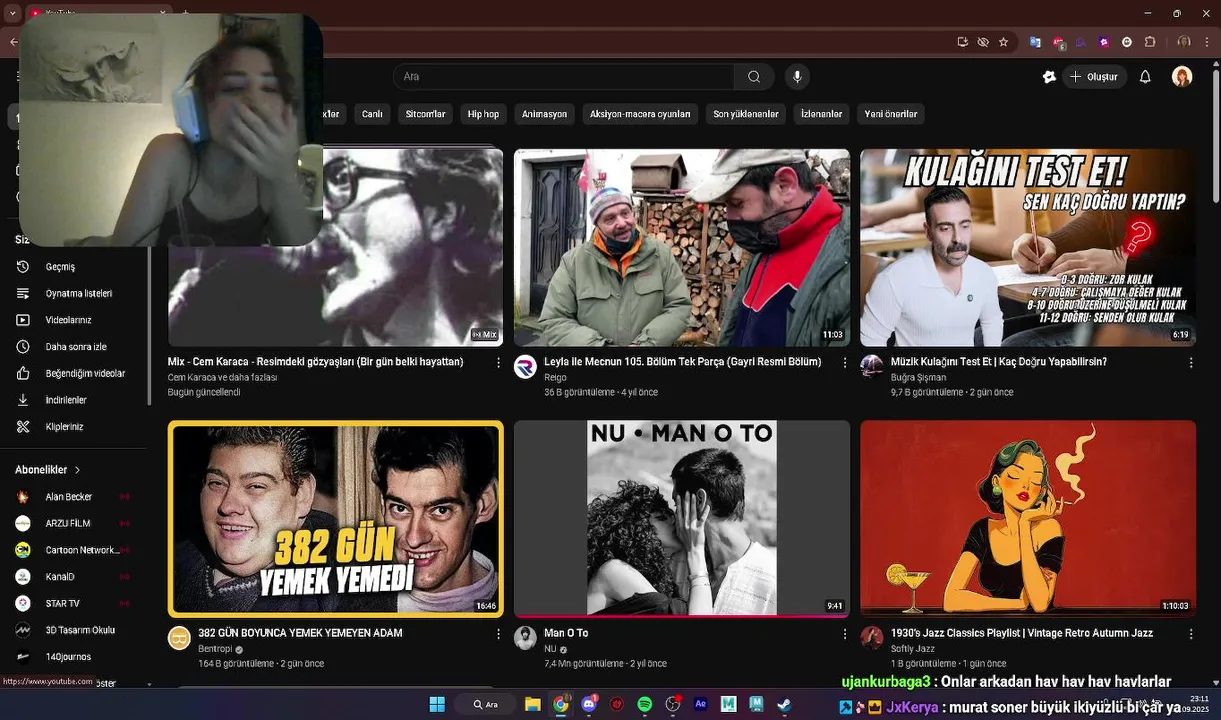Bookmark this page with the star icon
The height and width of the screenshot is (720, 1221).
(x=1003, y=42)
